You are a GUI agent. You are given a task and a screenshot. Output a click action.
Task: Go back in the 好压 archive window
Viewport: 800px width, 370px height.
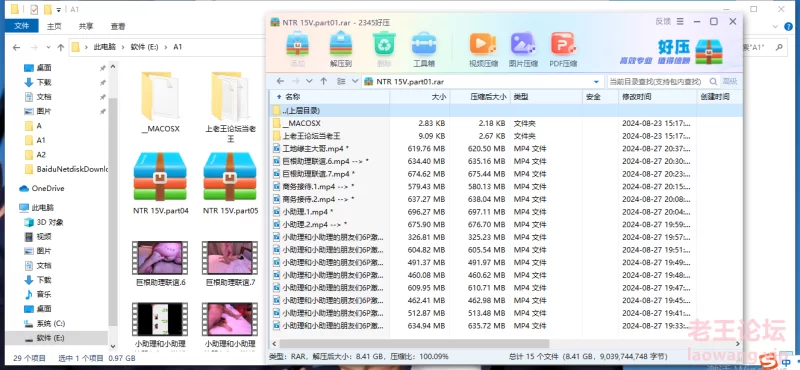click(280, 81)
